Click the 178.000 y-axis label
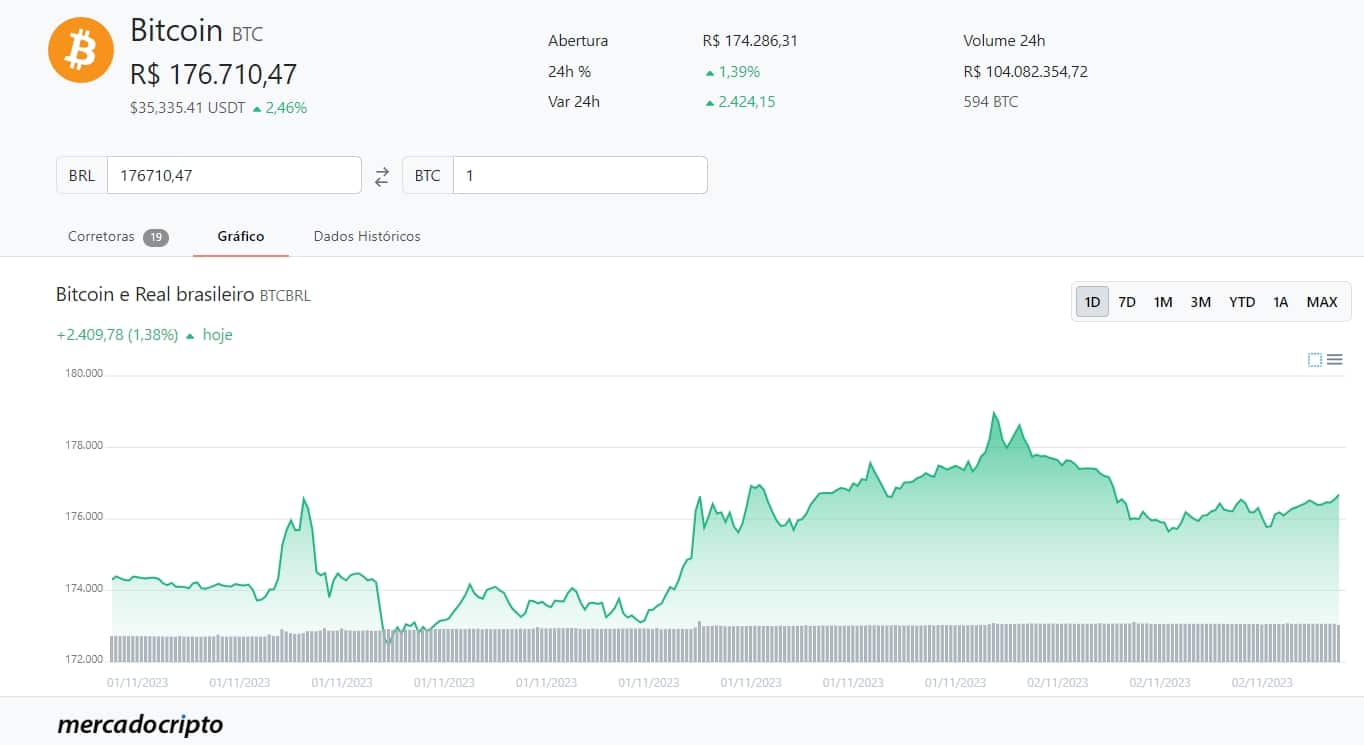Screen dimensions: 1364x745 coord(84,446)
